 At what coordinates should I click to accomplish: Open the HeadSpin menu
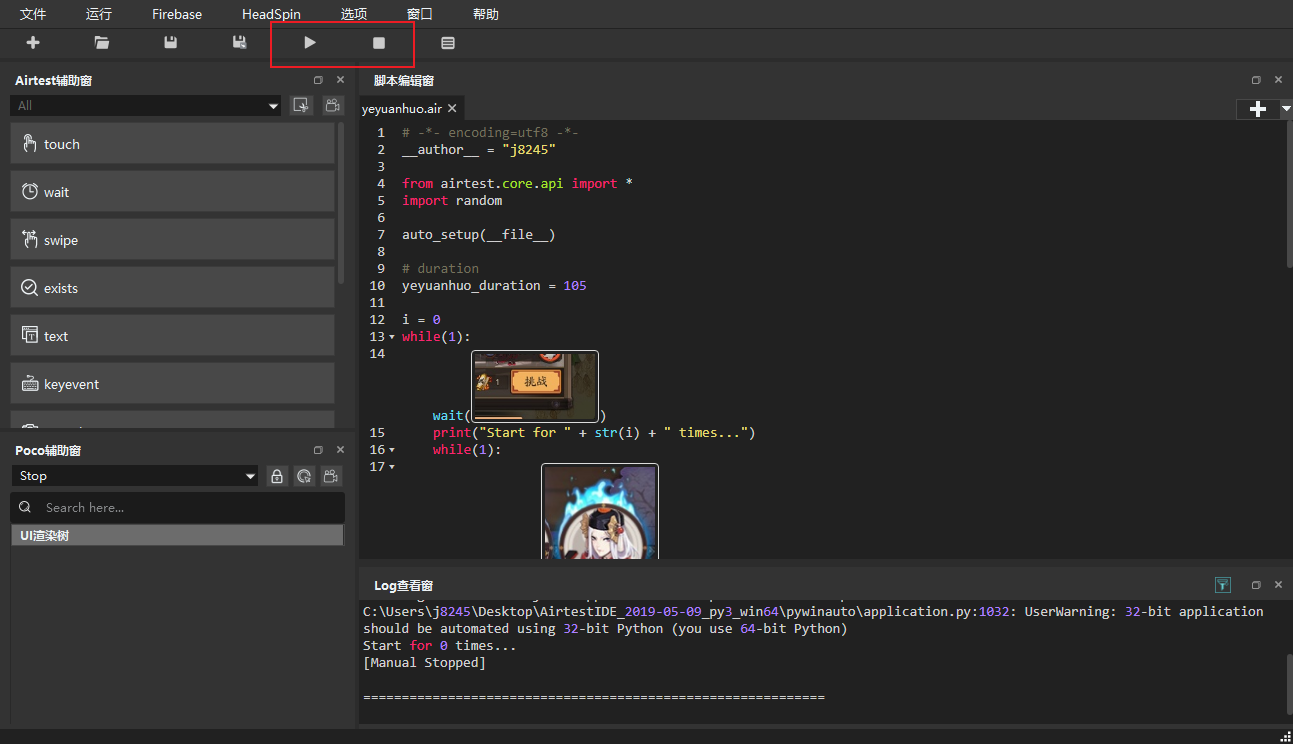(271, 14)
